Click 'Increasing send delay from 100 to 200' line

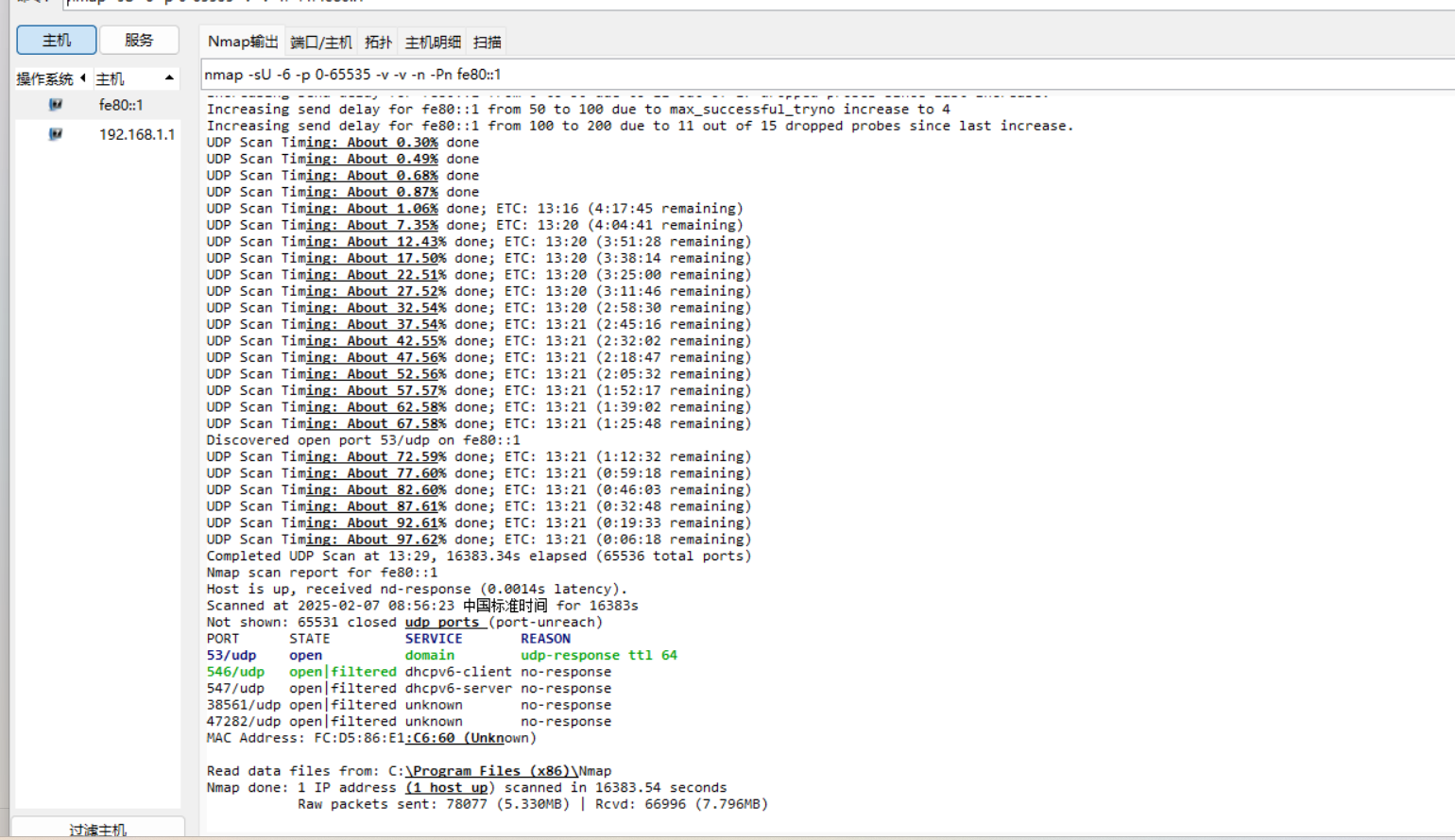640,126
